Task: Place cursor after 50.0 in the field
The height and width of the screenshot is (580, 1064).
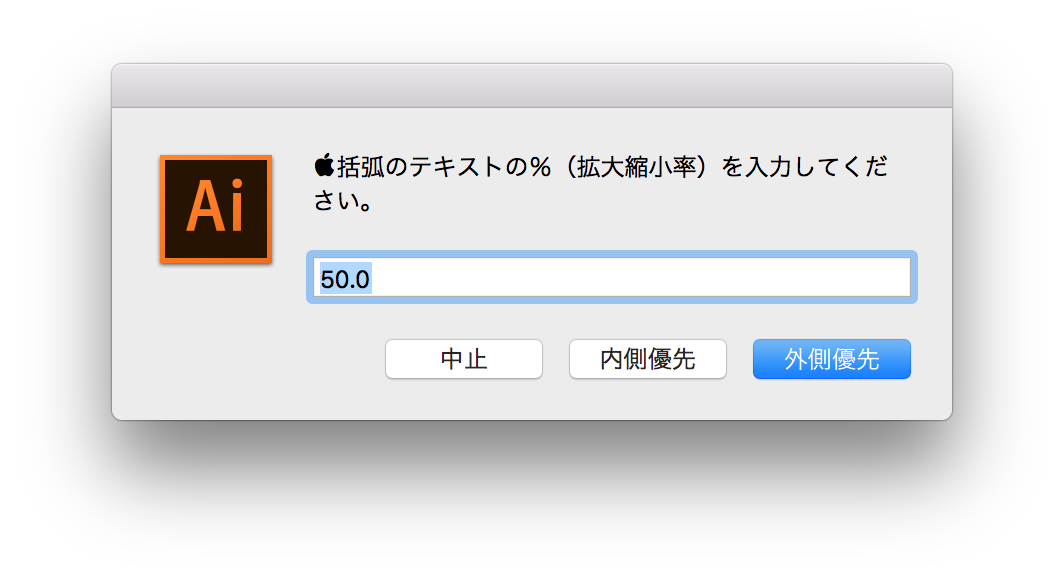Action: pos(375,279)
